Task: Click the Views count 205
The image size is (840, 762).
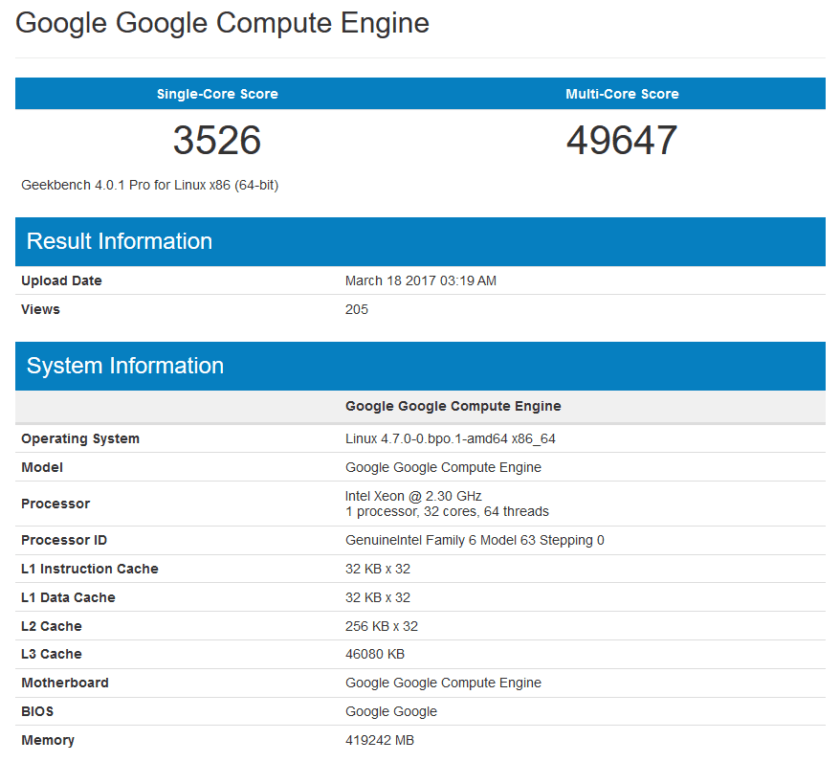Action: pos(357,310)
